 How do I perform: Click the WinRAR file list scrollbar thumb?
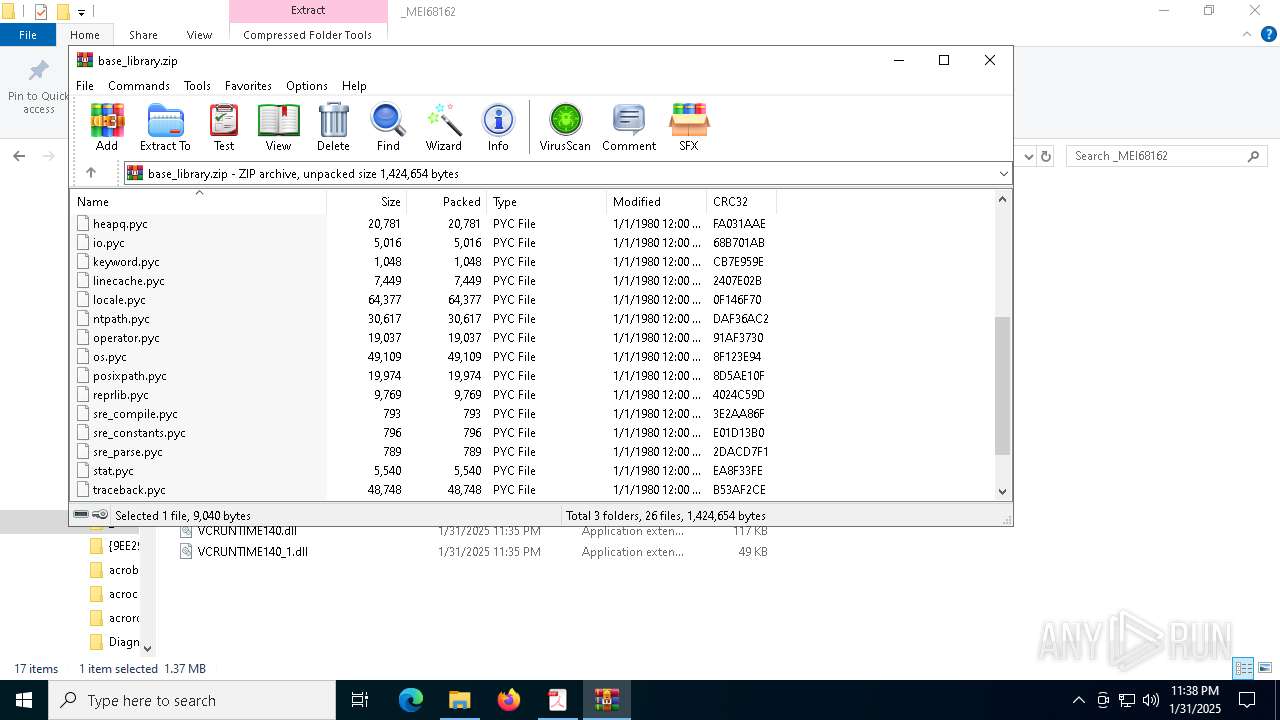[x=1003, y=385]
